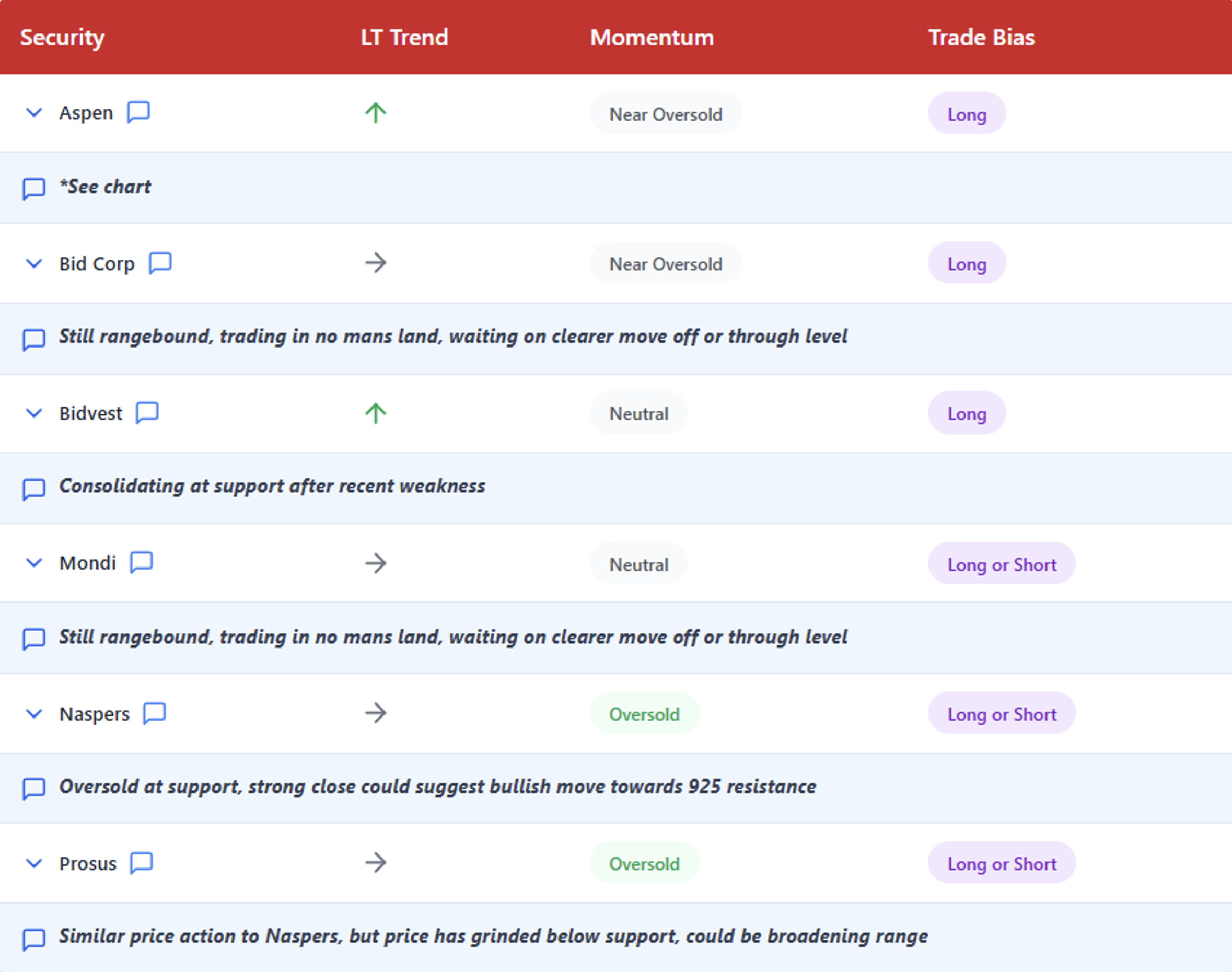Viewport: 1232px width, 972px height.
Task: Click the '*See chart' note
Action: click(x=106, y=187)
